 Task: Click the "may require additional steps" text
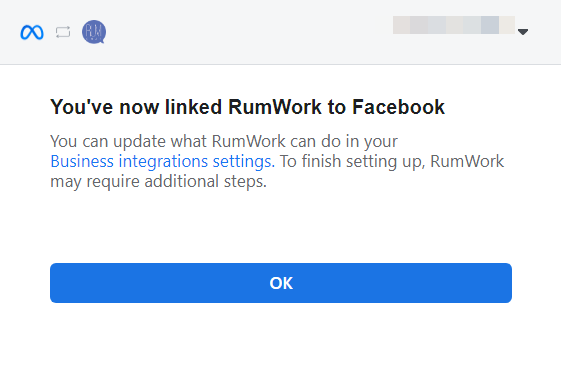[x=158, y=181]
